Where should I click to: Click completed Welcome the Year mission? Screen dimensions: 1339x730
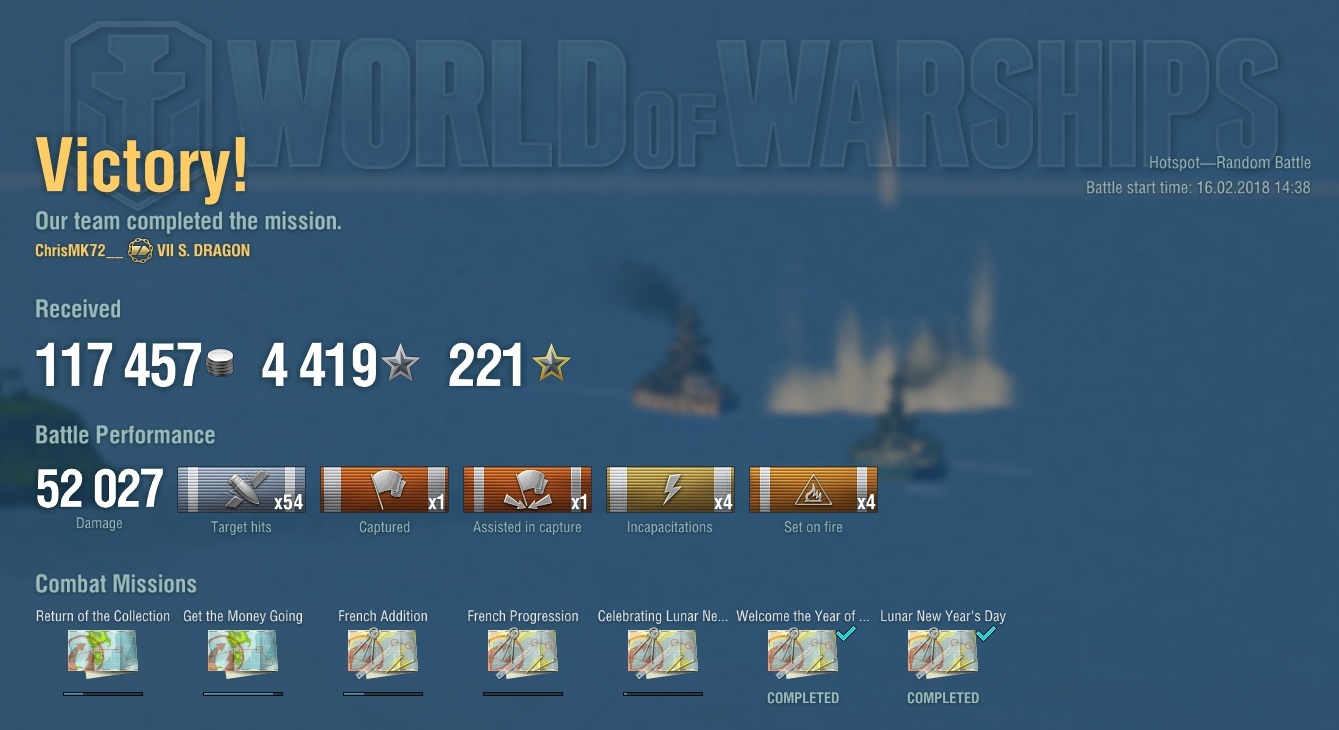(803, 653)
